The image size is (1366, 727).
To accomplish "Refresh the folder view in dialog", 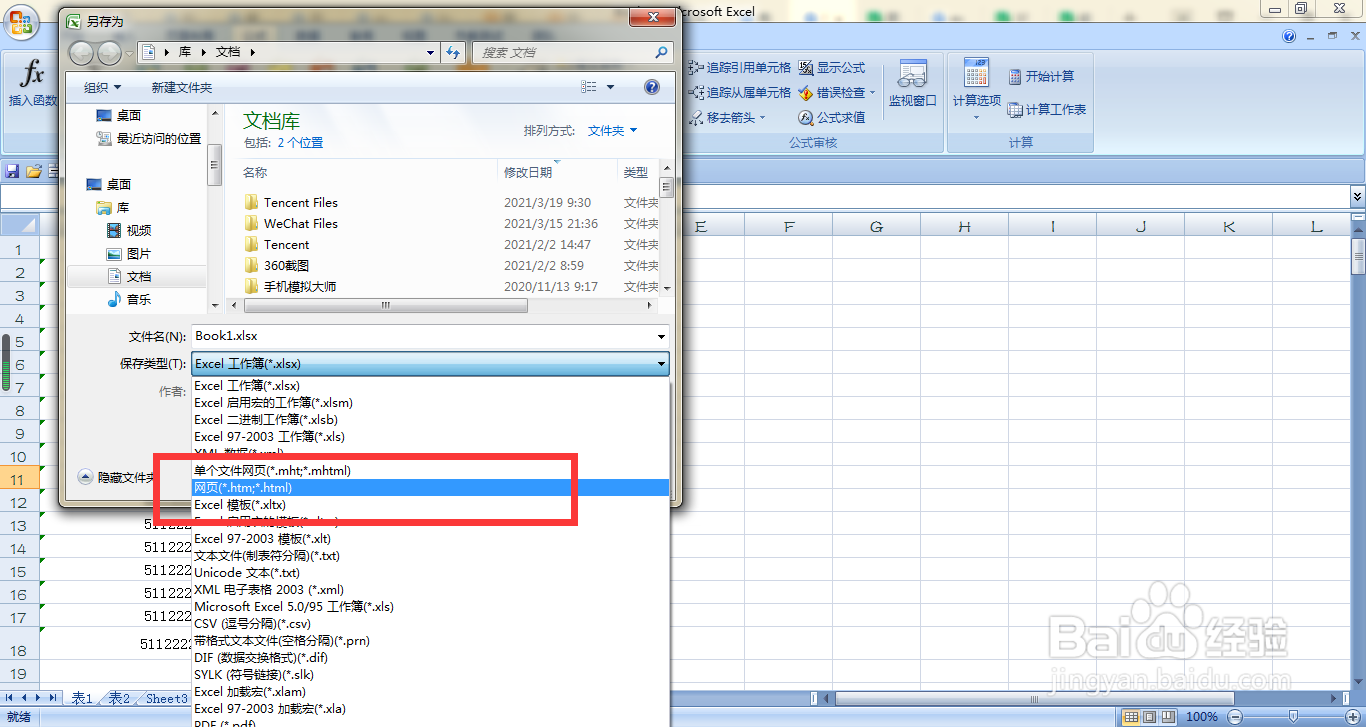I will [454, 52].
